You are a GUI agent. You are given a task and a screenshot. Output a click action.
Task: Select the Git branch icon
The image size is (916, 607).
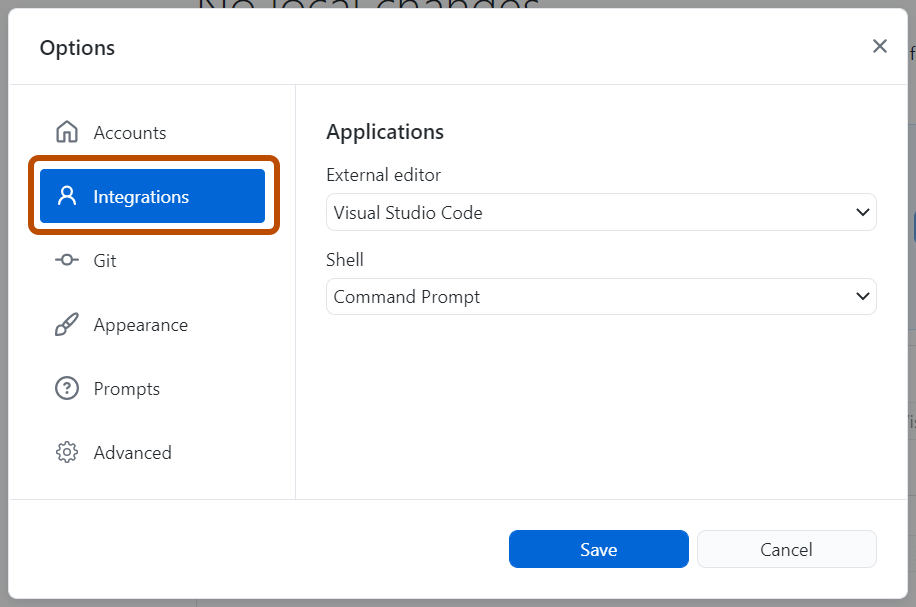66,260
